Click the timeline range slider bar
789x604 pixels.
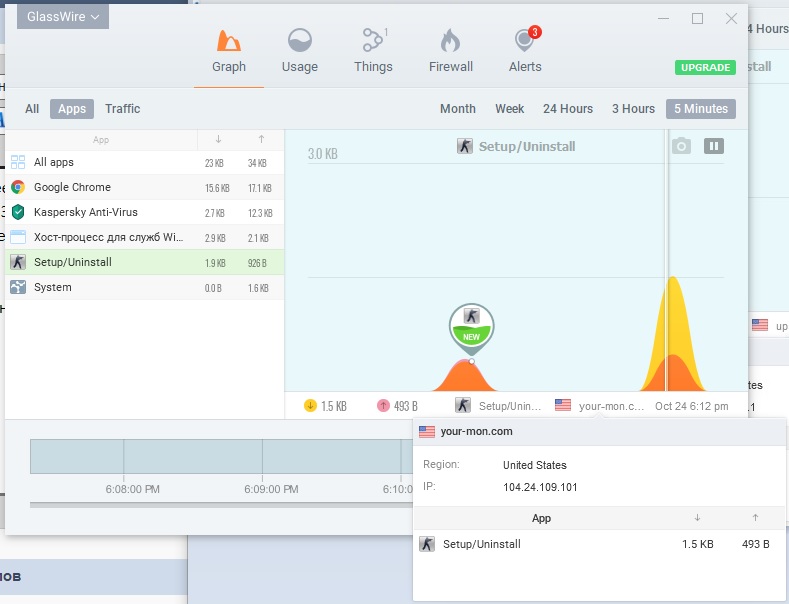221,457
